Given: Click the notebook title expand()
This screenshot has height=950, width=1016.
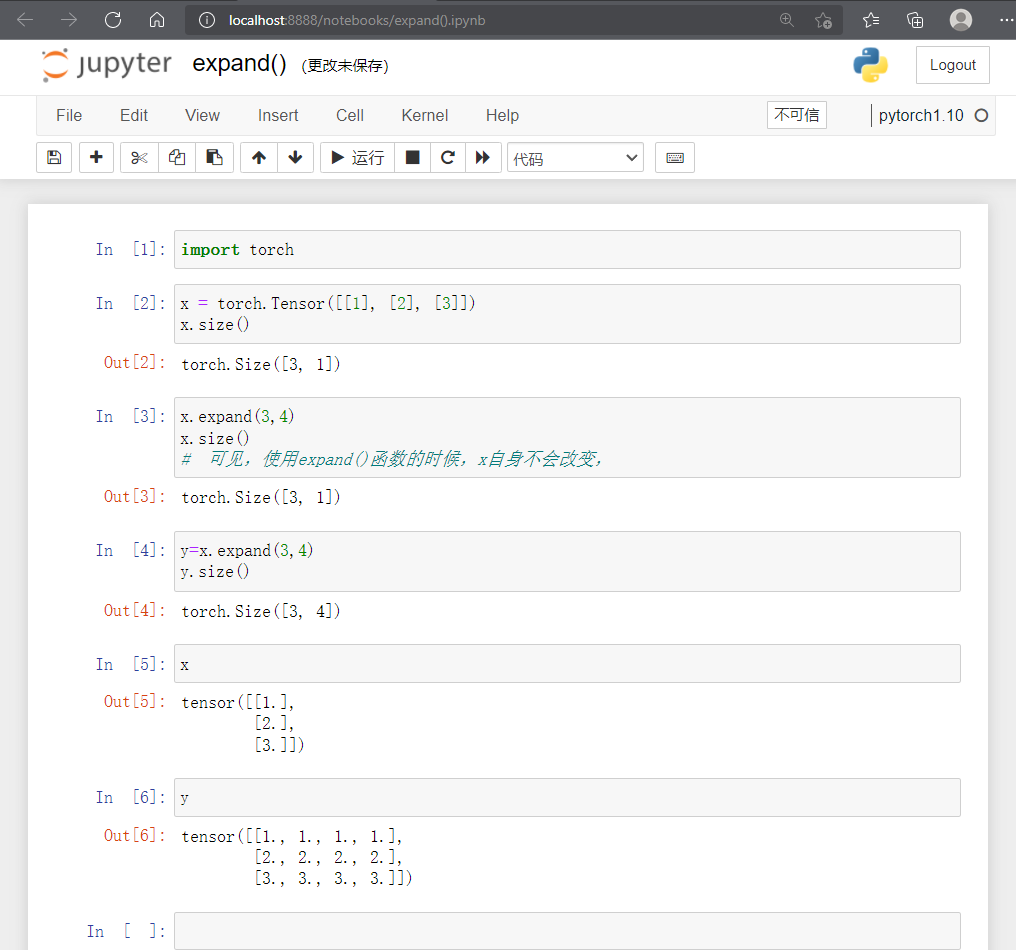Looking at the screenshot, I should click(x=239, y=63).
